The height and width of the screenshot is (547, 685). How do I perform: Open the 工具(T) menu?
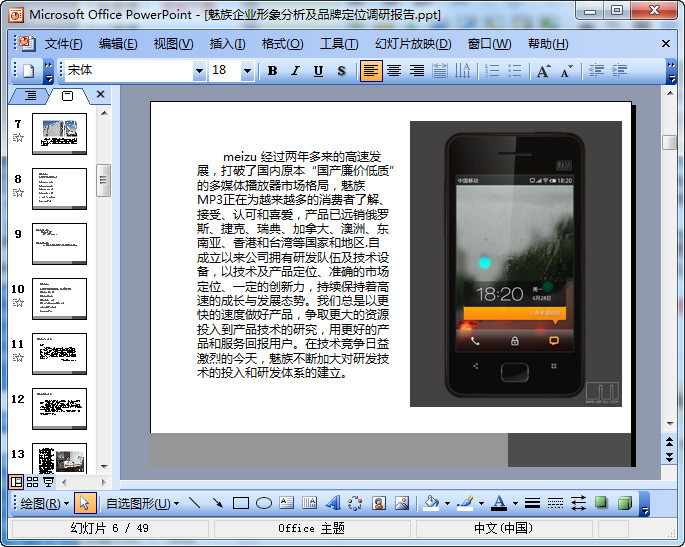(x=339, y=44)
